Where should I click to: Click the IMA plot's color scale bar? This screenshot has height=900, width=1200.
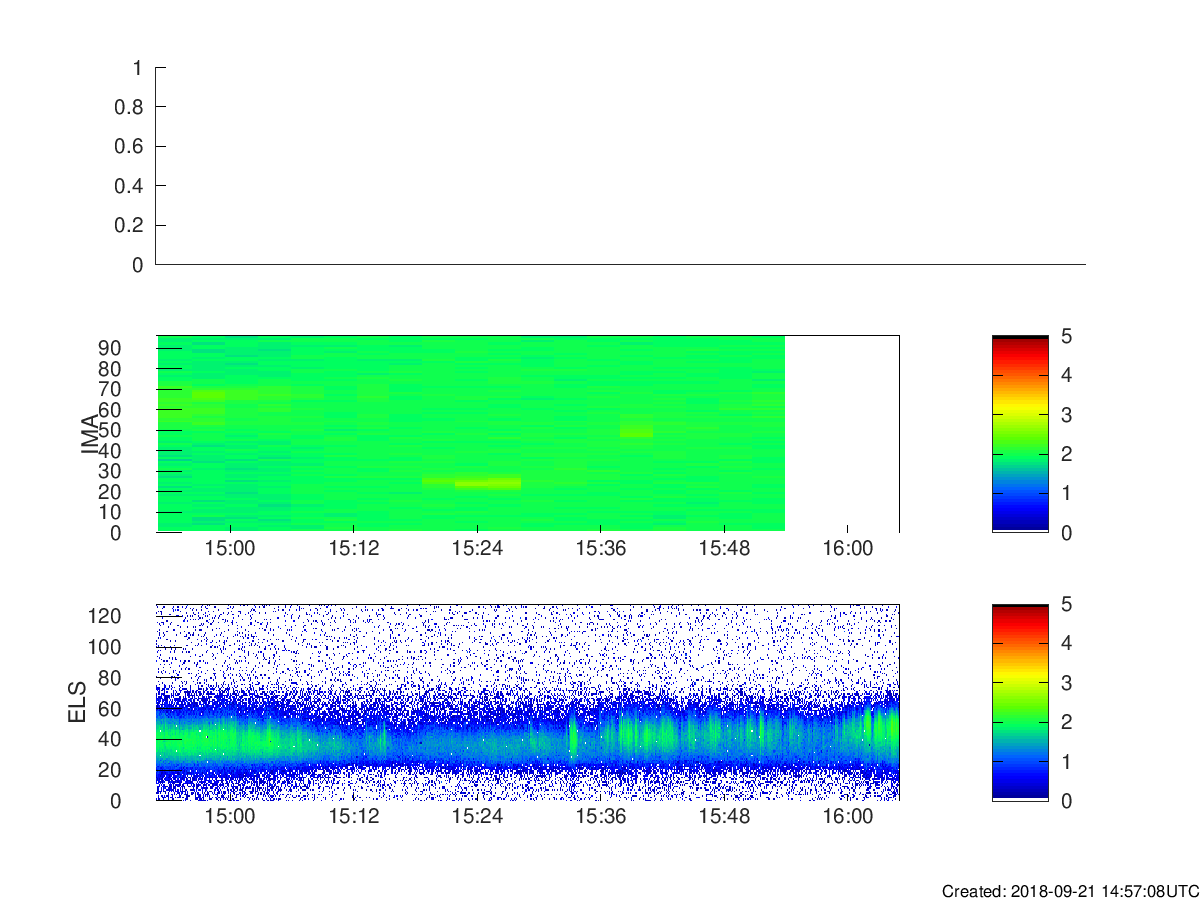coord(1020,434)
